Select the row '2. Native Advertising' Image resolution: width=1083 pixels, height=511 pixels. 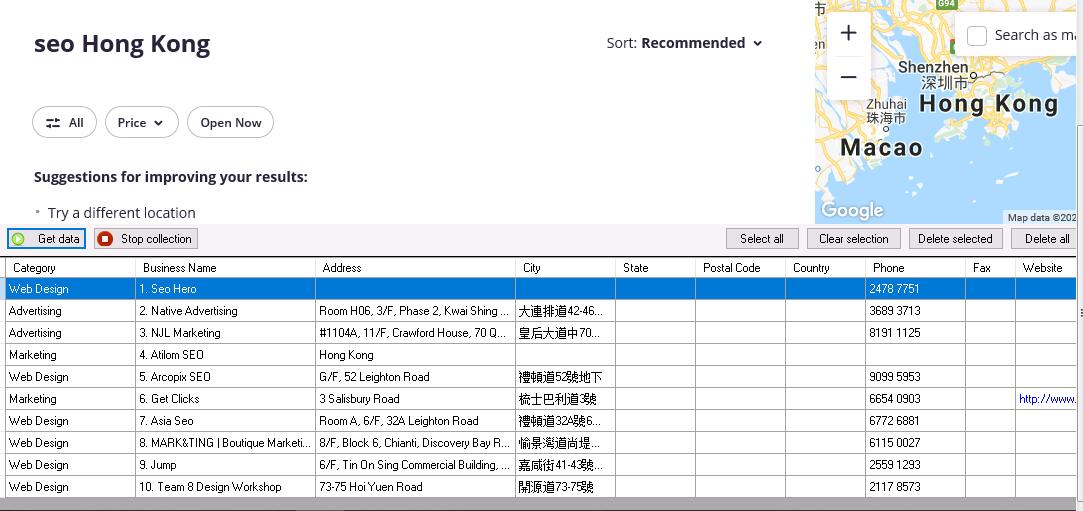click(x=541, y=311)
